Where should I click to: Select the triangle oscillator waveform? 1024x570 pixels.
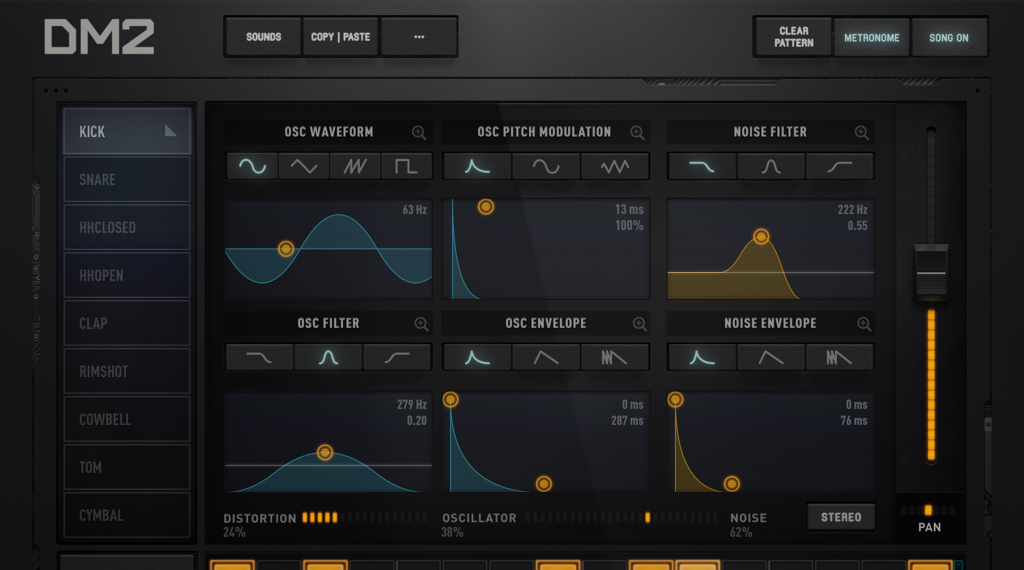[x=303, y=166]
